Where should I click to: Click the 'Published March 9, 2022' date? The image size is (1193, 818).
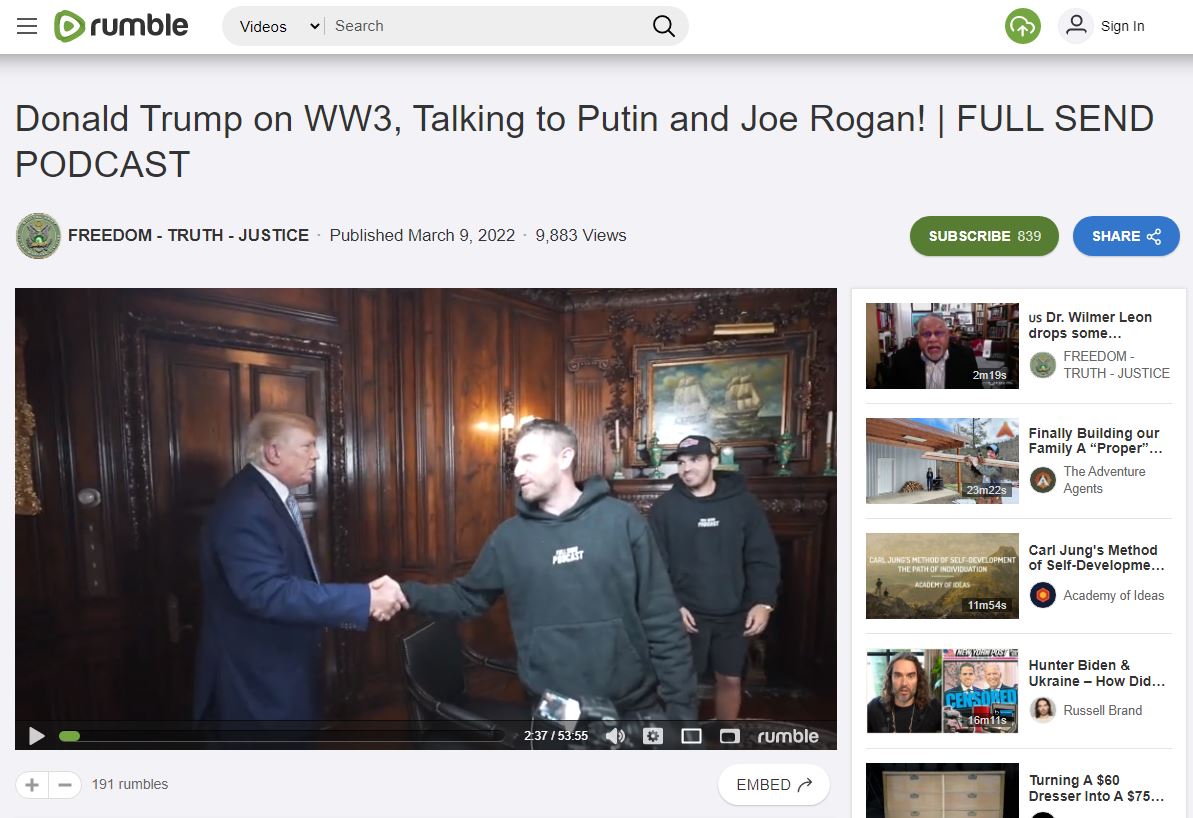click(422, 235)
